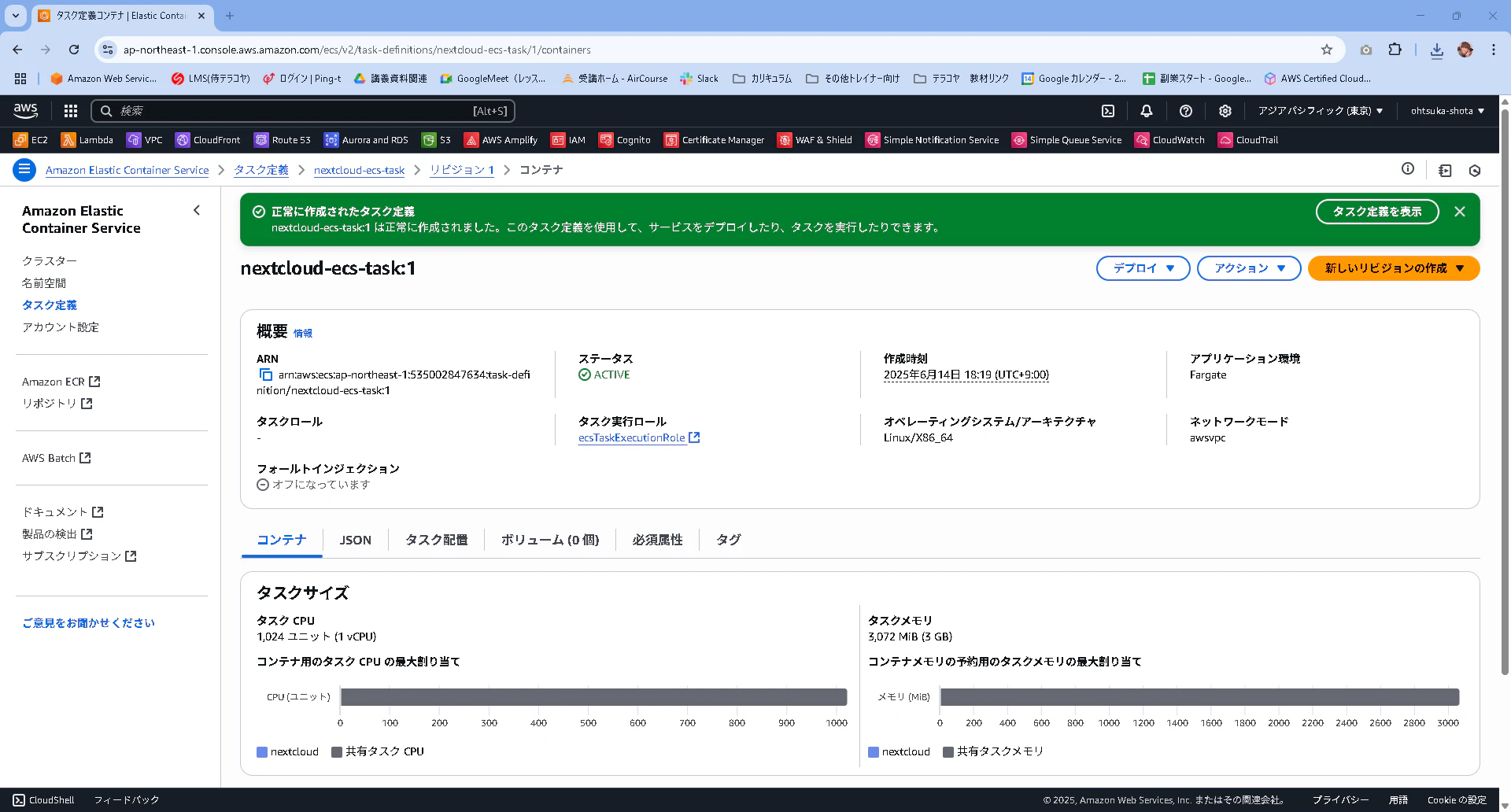Open the notifications bell
Screen dimensions: 1511x812
point(1147,111)
